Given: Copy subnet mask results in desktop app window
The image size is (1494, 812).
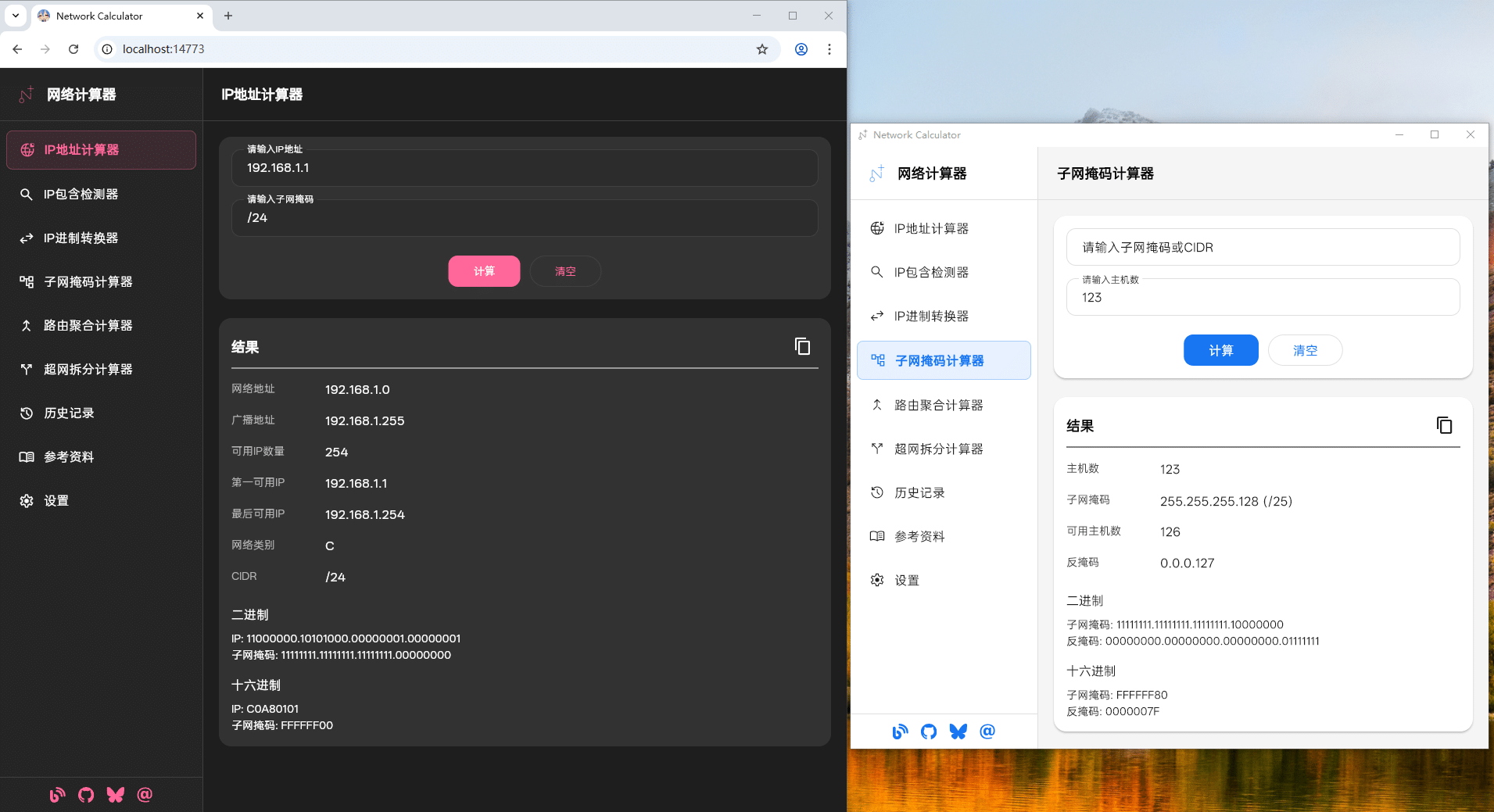Looking at the screenshot, I should click(x=1444, y=425).
